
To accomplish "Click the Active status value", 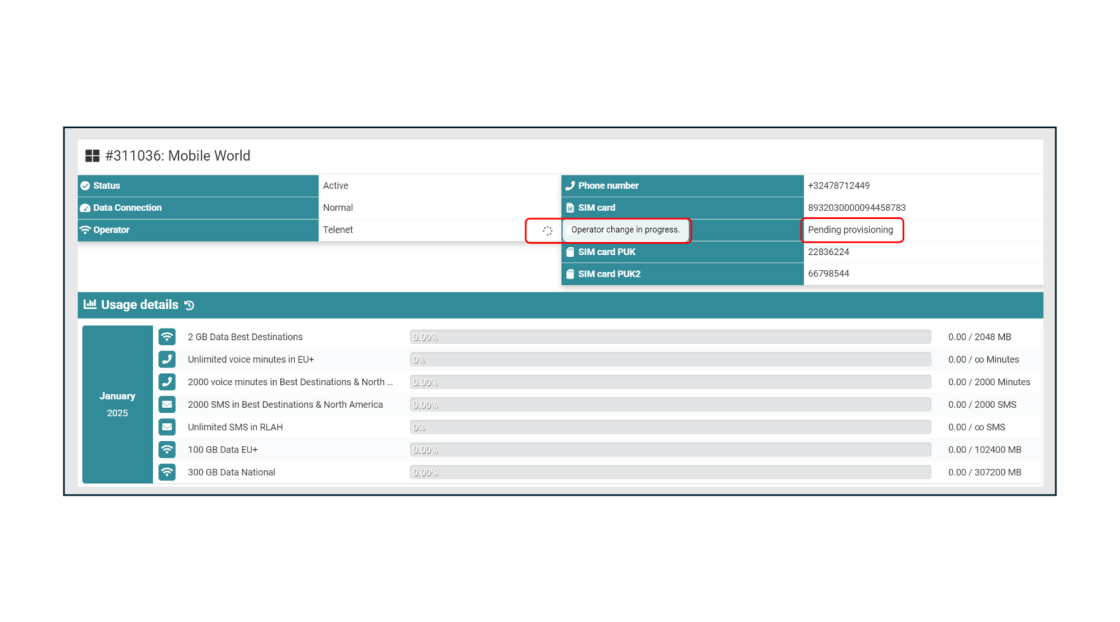I will [x=336, y=186].
